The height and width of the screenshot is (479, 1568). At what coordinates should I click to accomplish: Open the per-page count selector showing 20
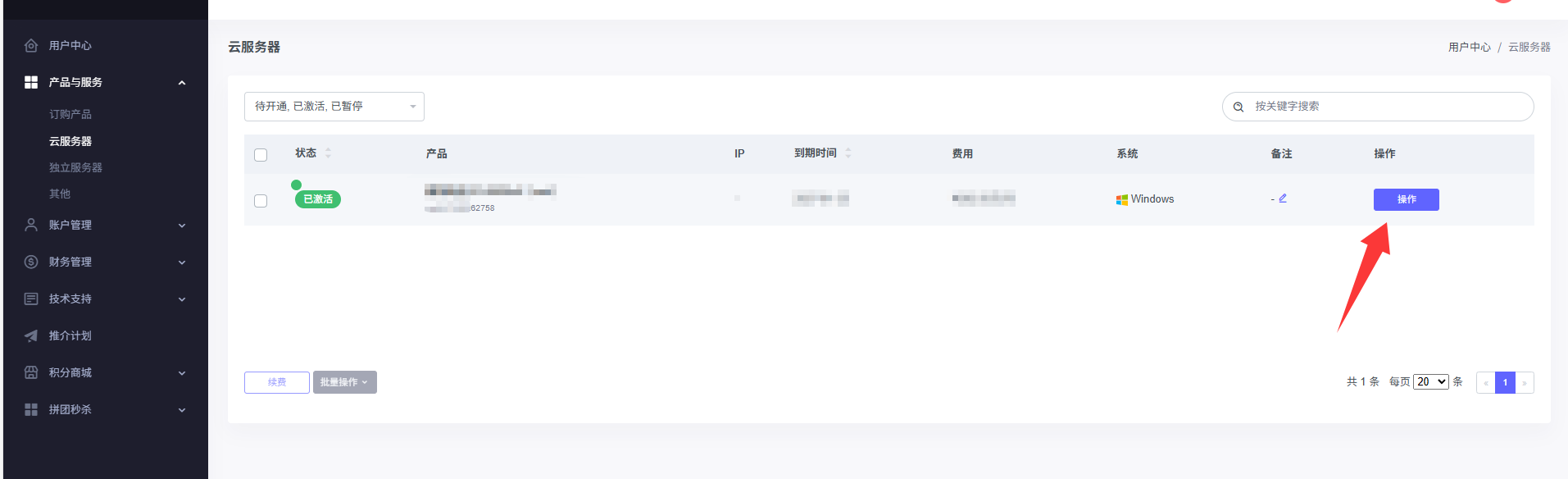click(x=1430, y=382)
